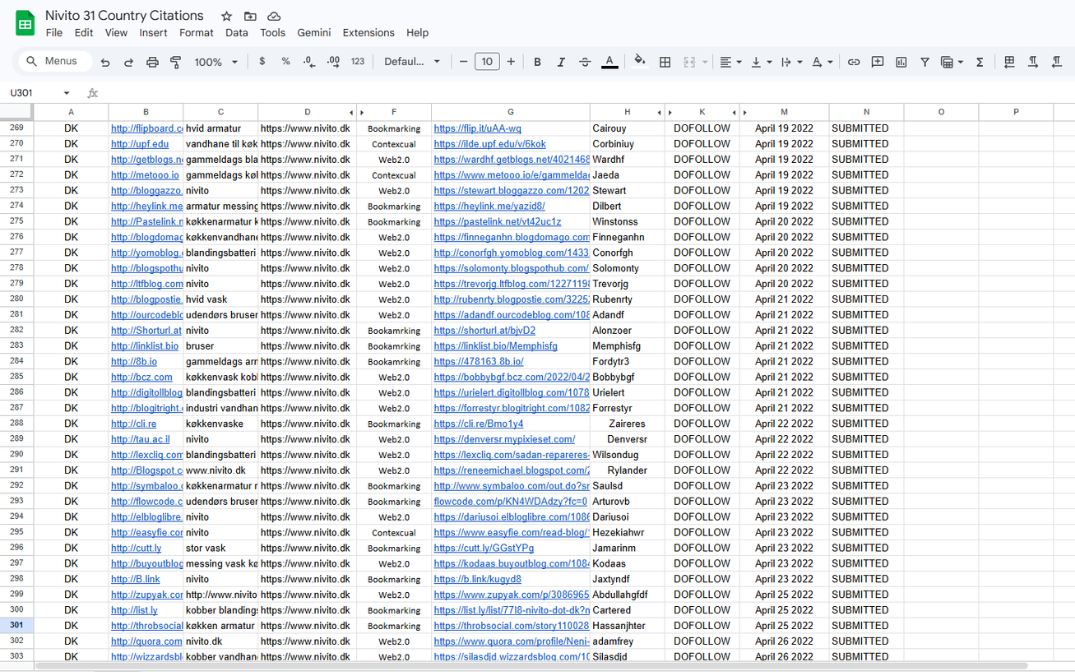Insert link using the toolbar link icon
Screen dimensions: 1075x672
pos(853,62)
